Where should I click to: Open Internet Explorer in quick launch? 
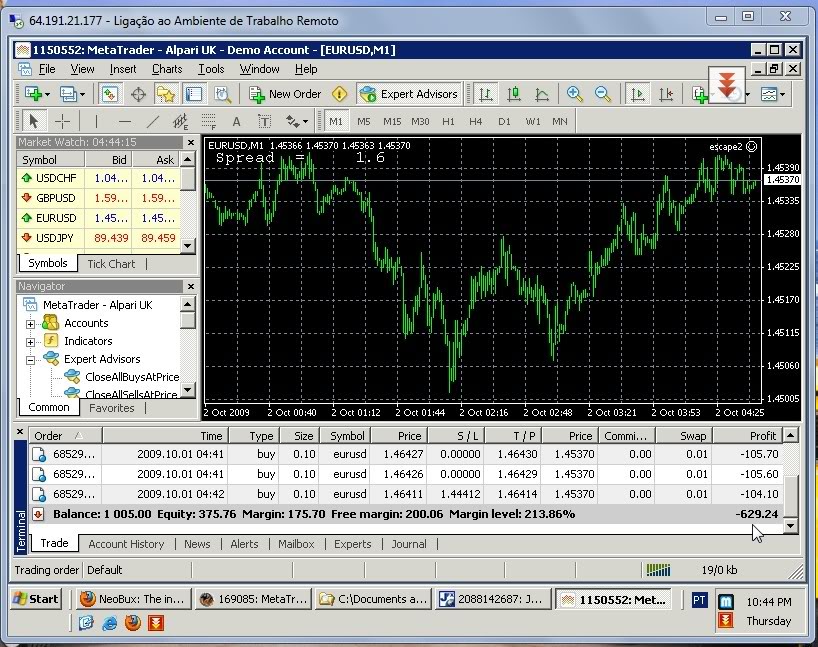[x=110, y=622]
